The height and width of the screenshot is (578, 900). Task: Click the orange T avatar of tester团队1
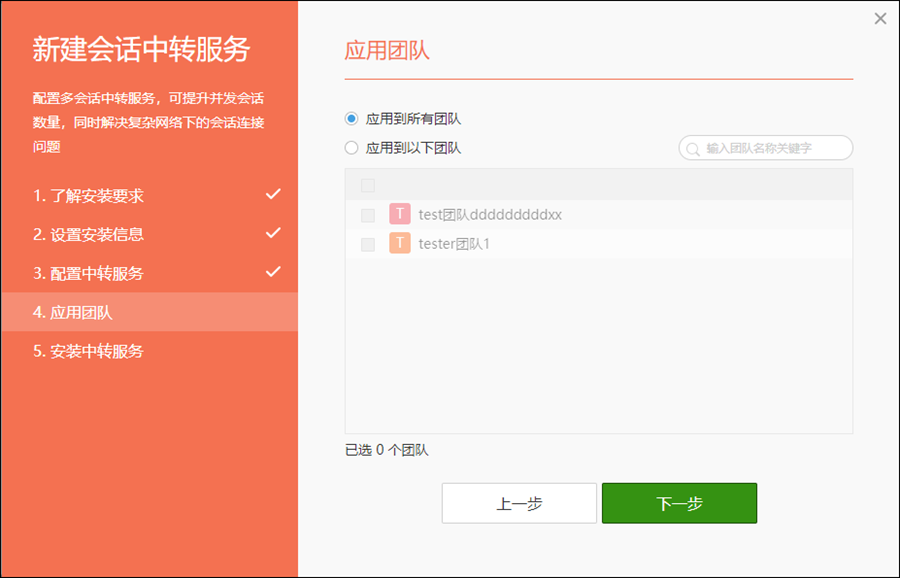pyautogui.click(x=400, y=243)
